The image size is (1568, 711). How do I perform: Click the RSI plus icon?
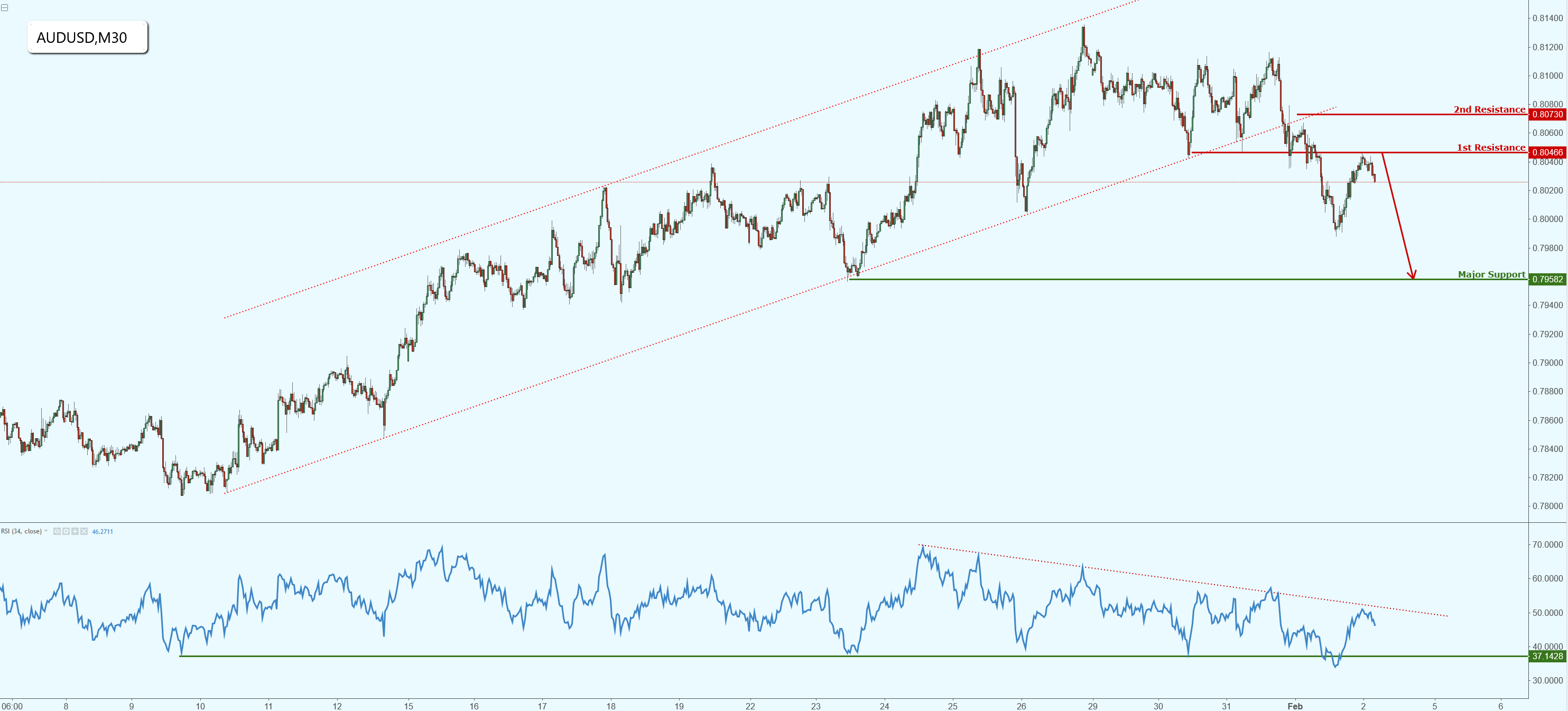tap(75, 531)
